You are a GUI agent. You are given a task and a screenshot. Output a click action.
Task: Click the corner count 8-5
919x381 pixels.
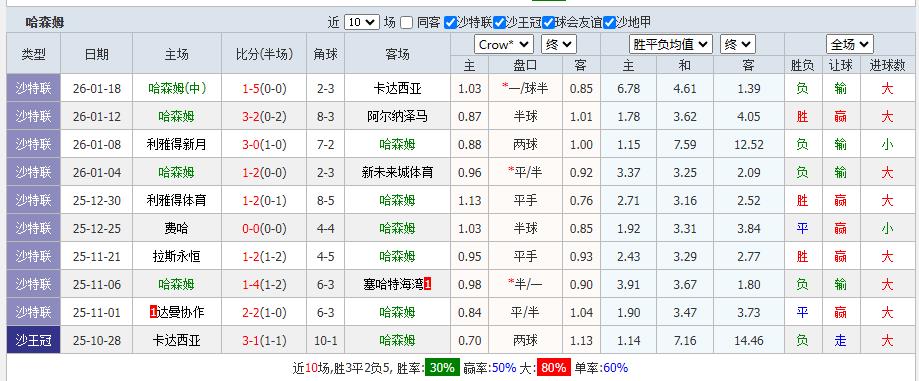pyautogui.click(x=325, y=200)
